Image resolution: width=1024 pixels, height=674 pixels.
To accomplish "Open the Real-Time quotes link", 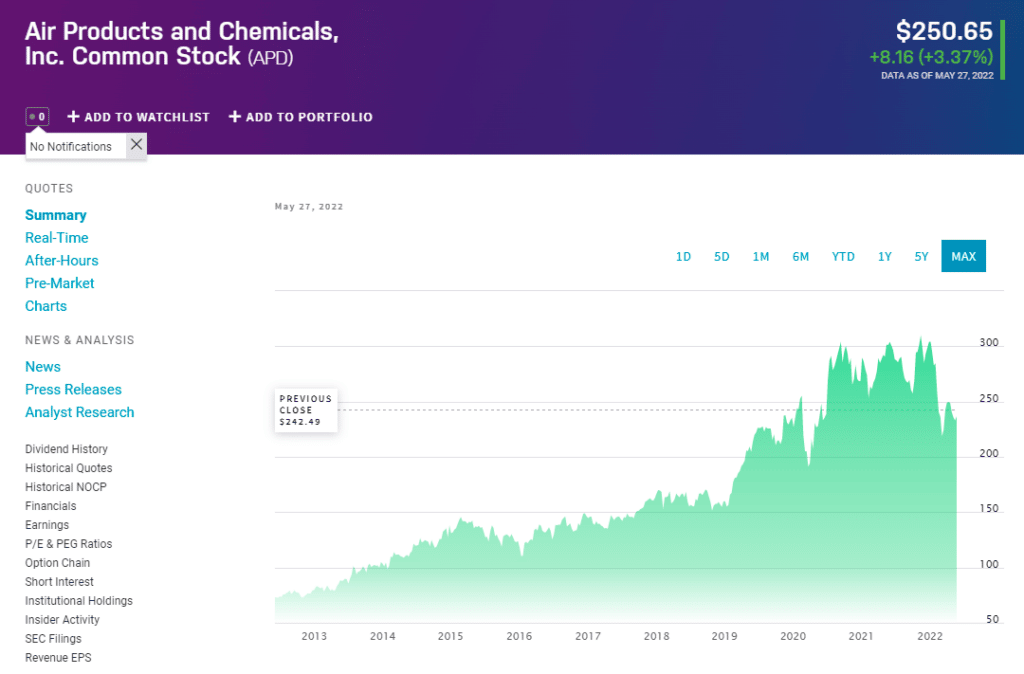I will click(57, 238).
